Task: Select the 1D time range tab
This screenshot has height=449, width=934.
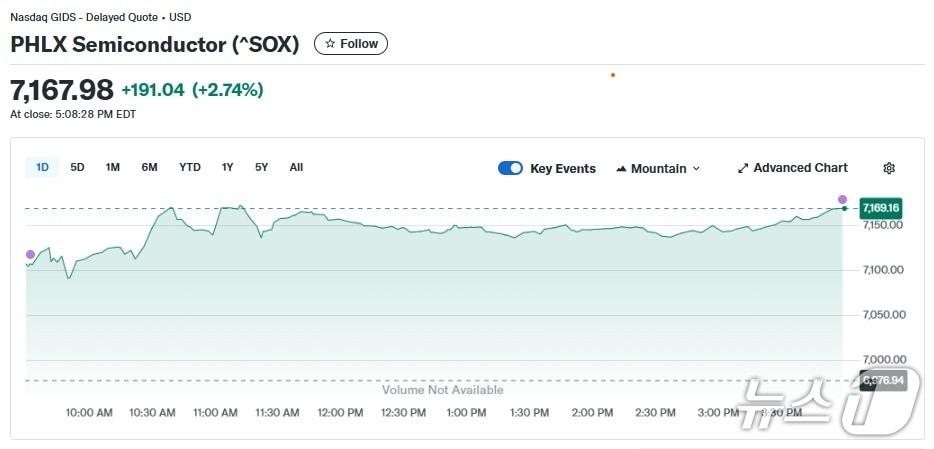Action: coord(42,167)
